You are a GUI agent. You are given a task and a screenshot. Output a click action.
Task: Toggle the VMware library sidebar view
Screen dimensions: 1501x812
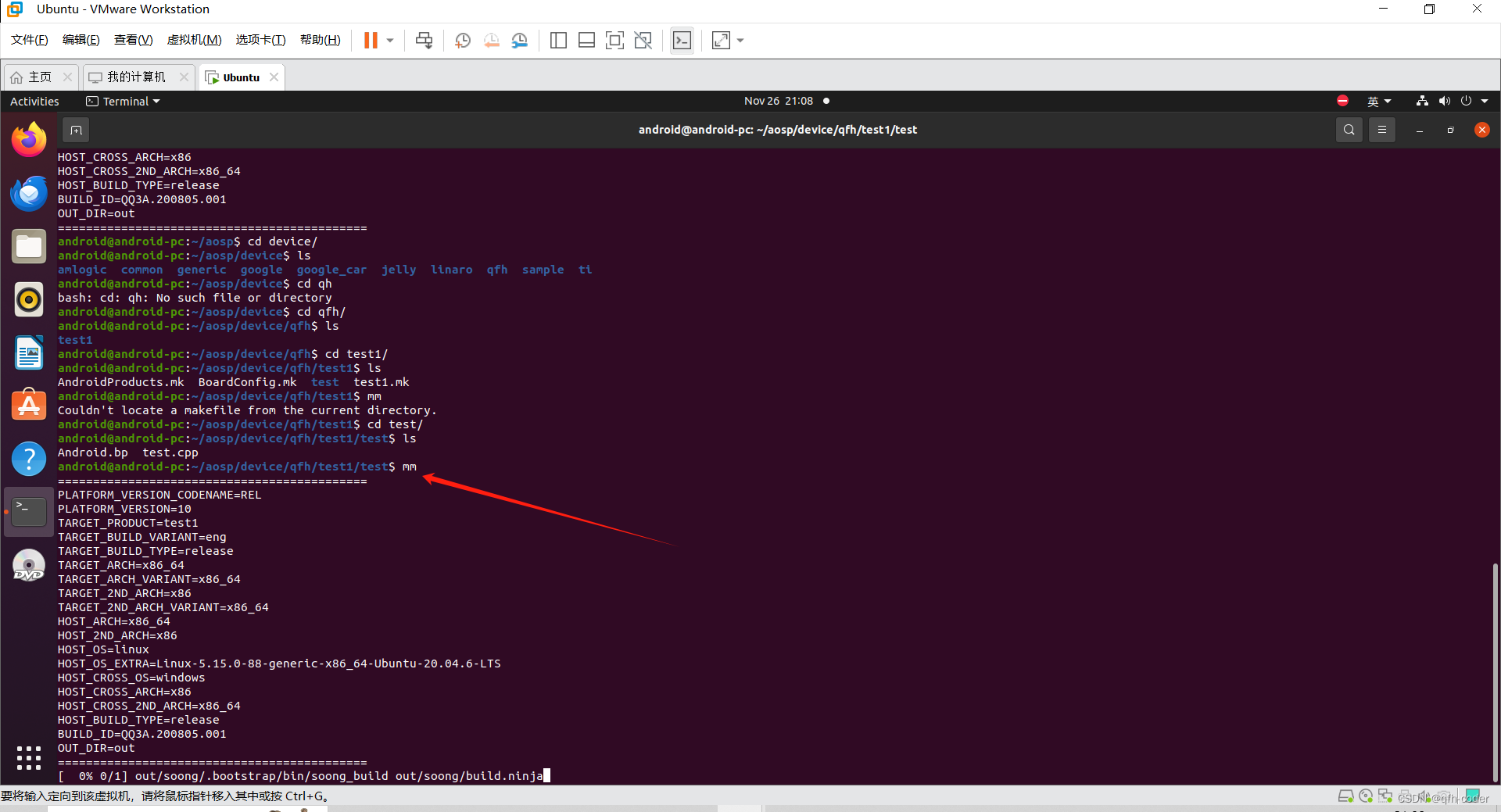tap(558, 40)
